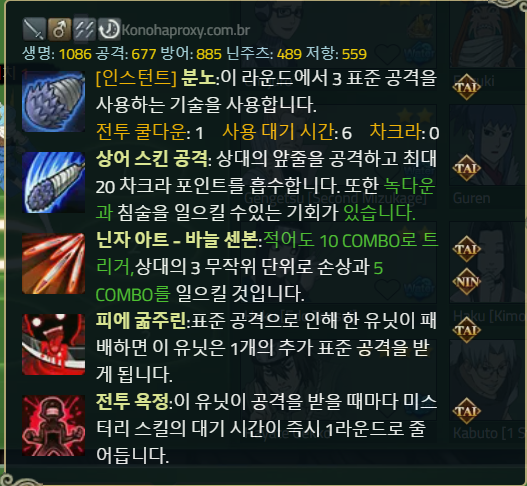Click the TAI badge above the NIN badge
This screenshot has width=527, height=486.
467,249
